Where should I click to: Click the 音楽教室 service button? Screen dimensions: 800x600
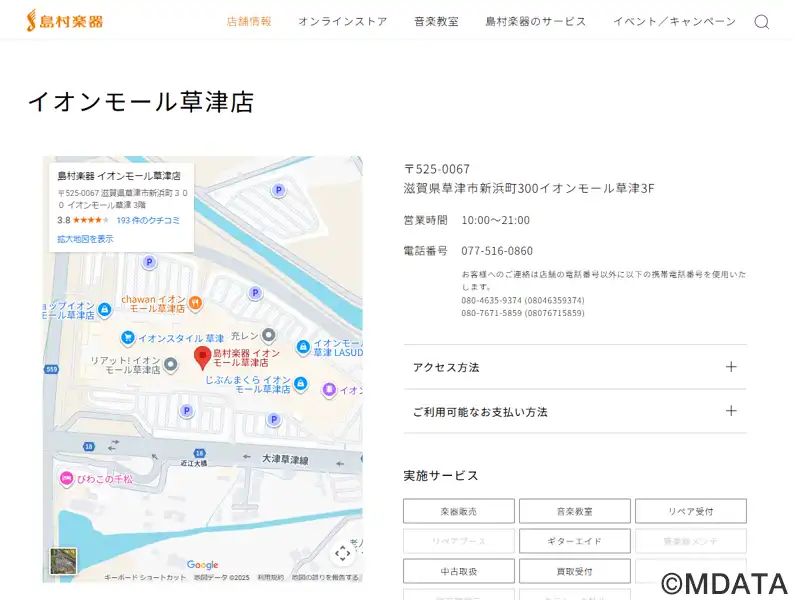tap(574, 511)
